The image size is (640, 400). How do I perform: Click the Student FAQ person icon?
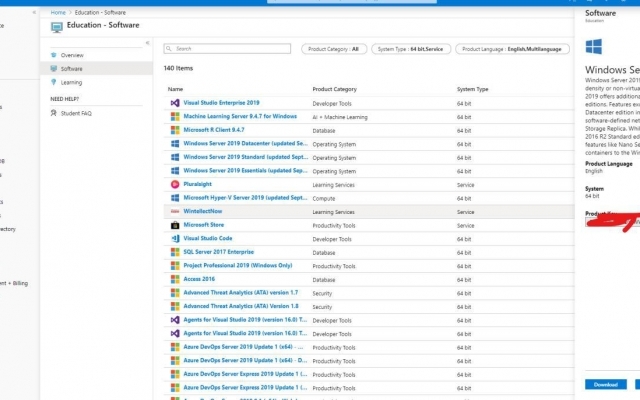[53, 113]
